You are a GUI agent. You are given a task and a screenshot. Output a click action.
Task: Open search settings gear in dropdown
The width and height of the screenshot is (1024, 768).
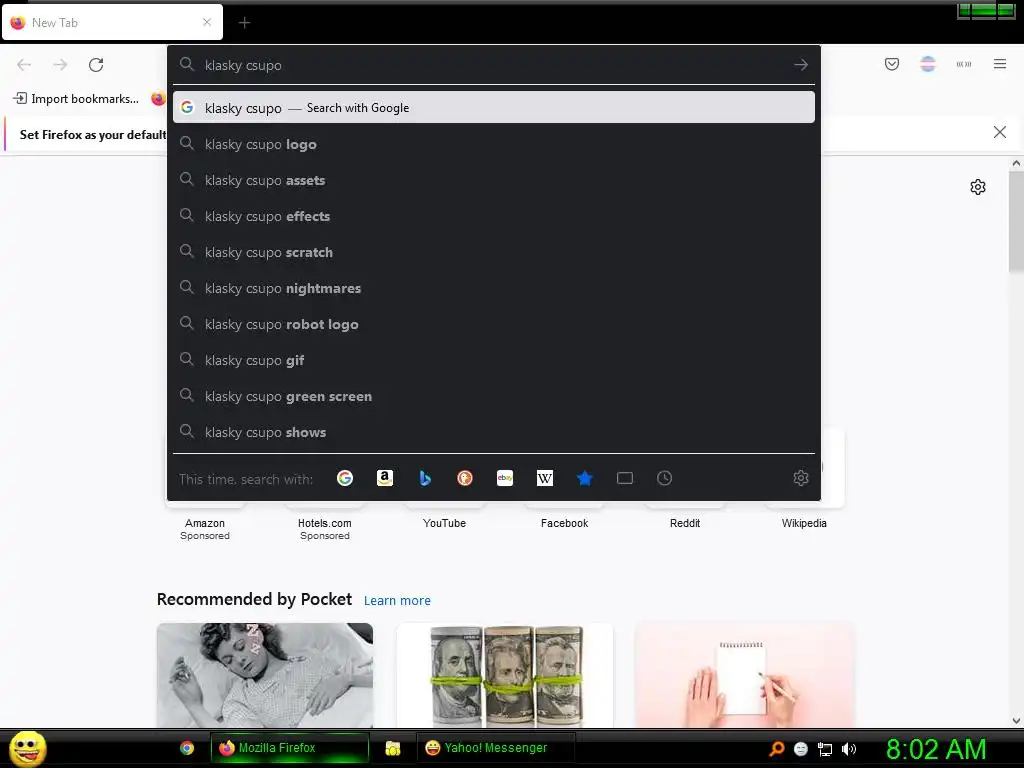(x=801, y=478)
